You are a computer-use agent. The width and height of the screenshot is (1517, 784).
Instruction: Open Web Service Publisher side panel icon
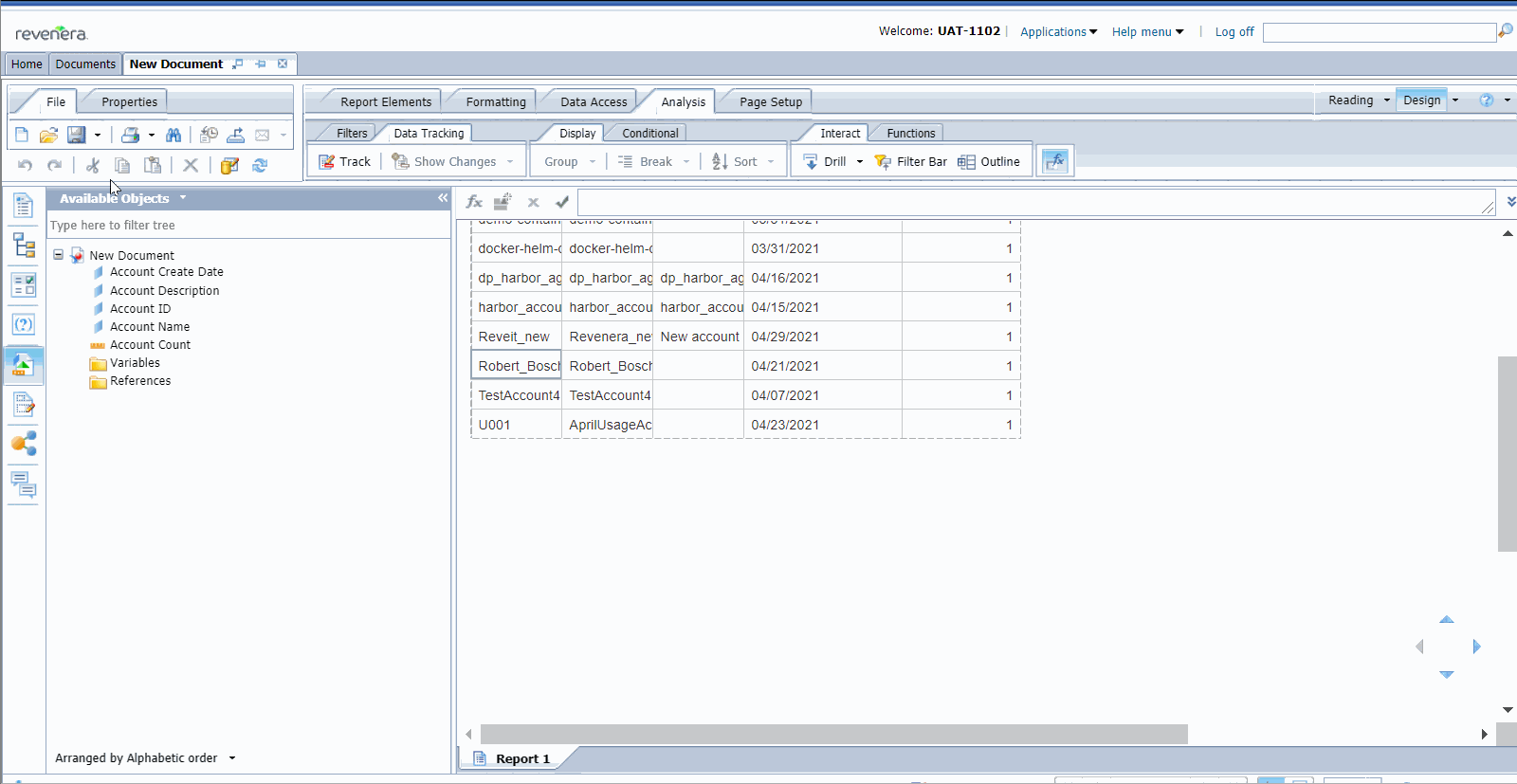coord(24,444)
